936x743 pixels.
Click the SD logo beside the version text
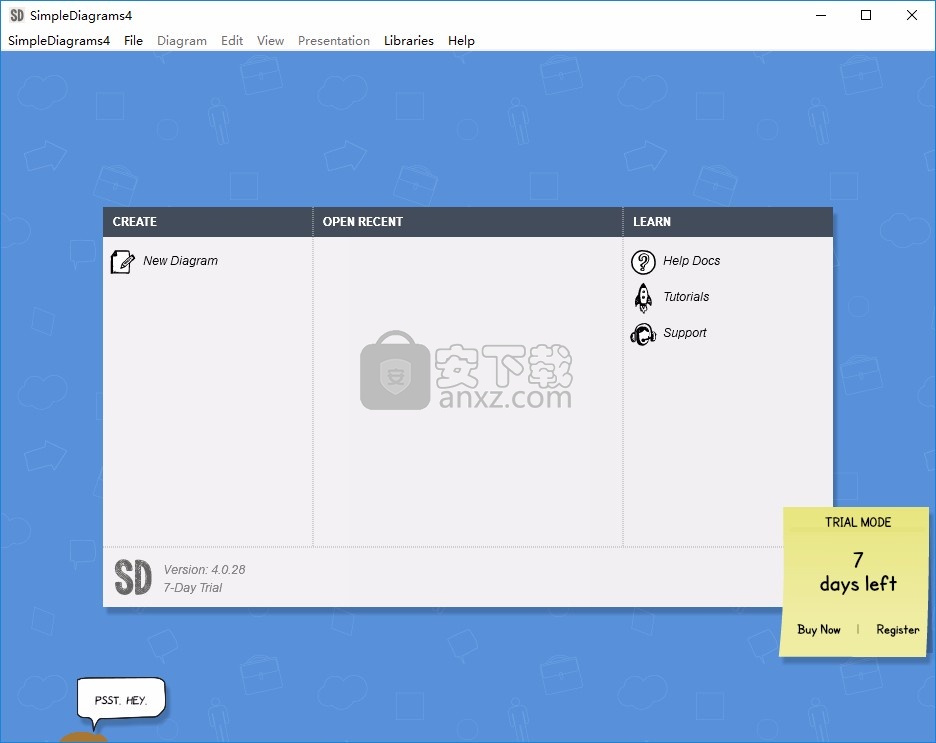click(133, 577)
